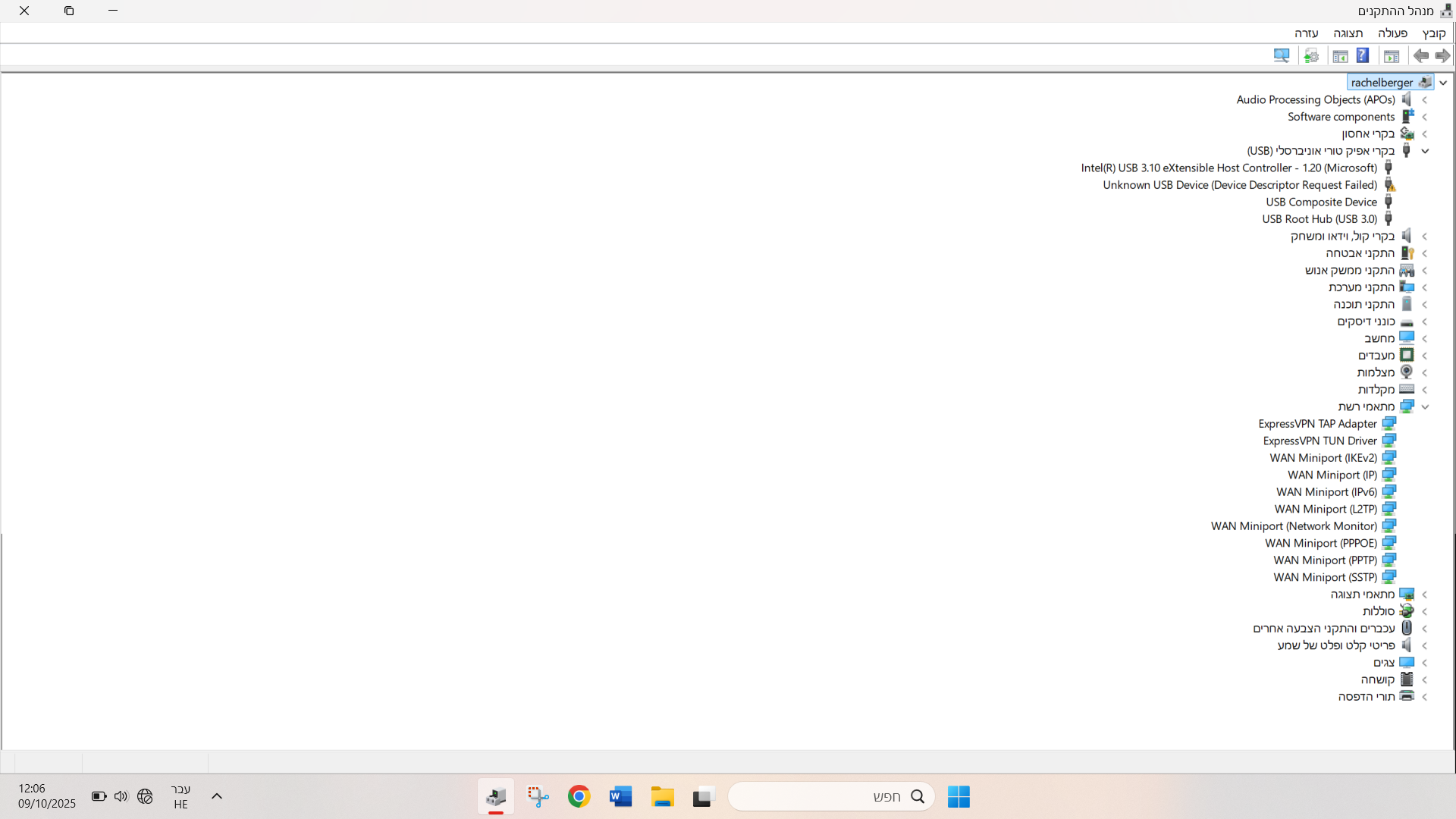The width and height of the screenshot is (1456, 819).
Task: Click the show/hide console tree toolbar icon
Action: (x=1392, y=56)
